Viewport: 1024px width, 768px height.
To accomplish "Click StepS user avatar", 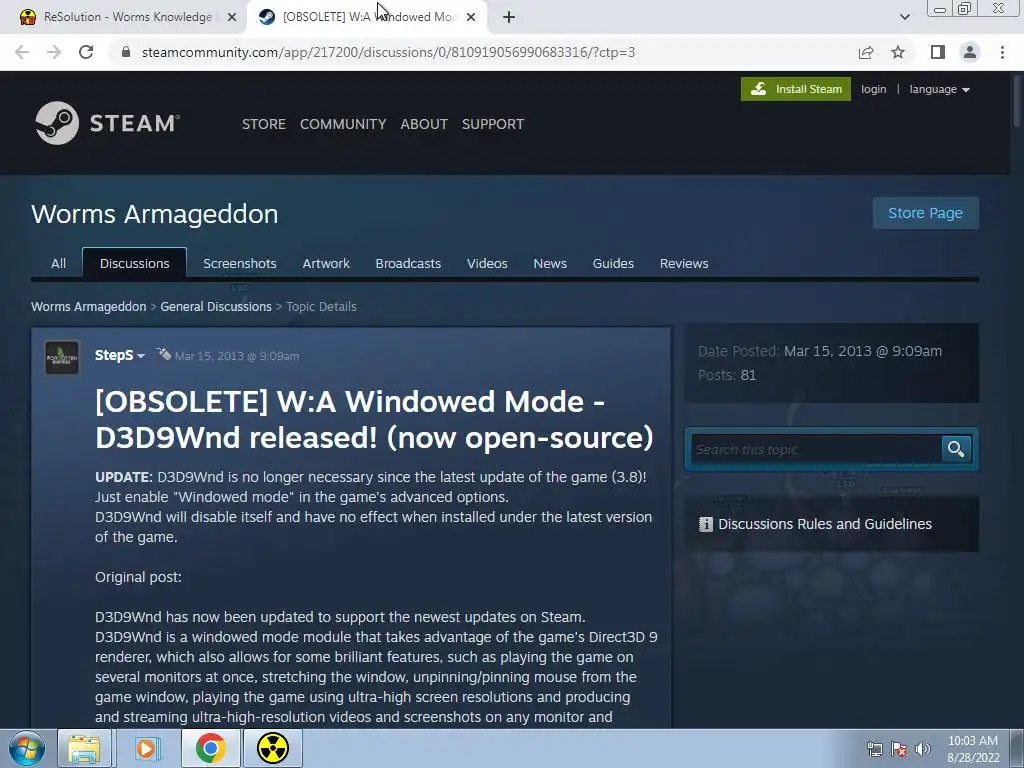I will (x=62, y=357).
